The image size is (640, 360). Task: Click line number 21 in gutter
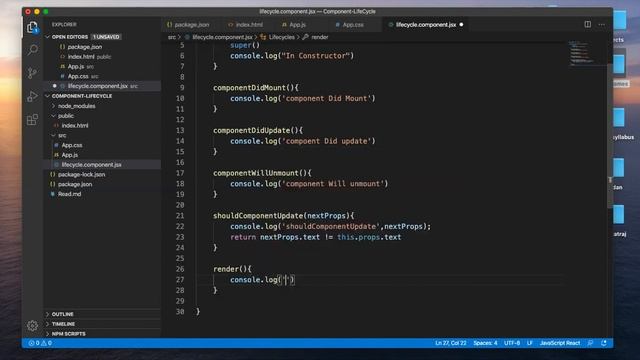(x=180, y=216)
